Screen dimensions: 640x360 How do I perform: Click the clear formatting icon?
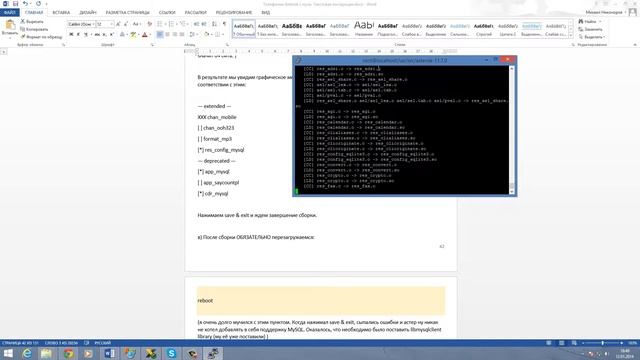(149, 24)
